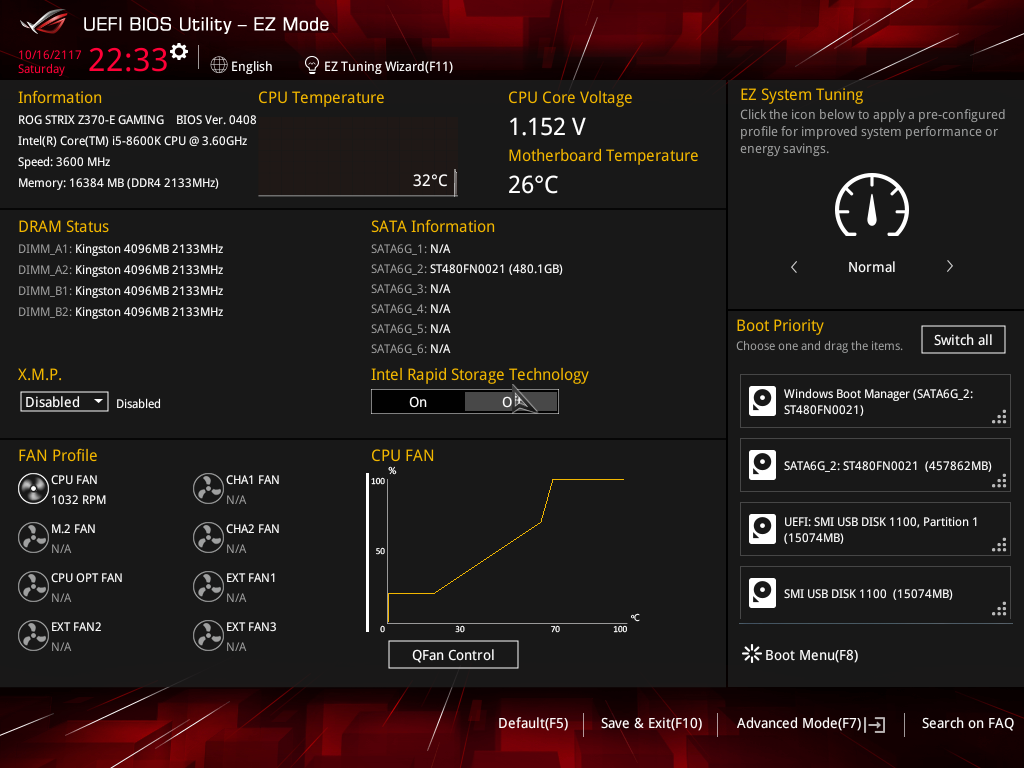Click the Memory: 16384 MB line
This screenshot has width=1024, height=768.
pos(118,183)
